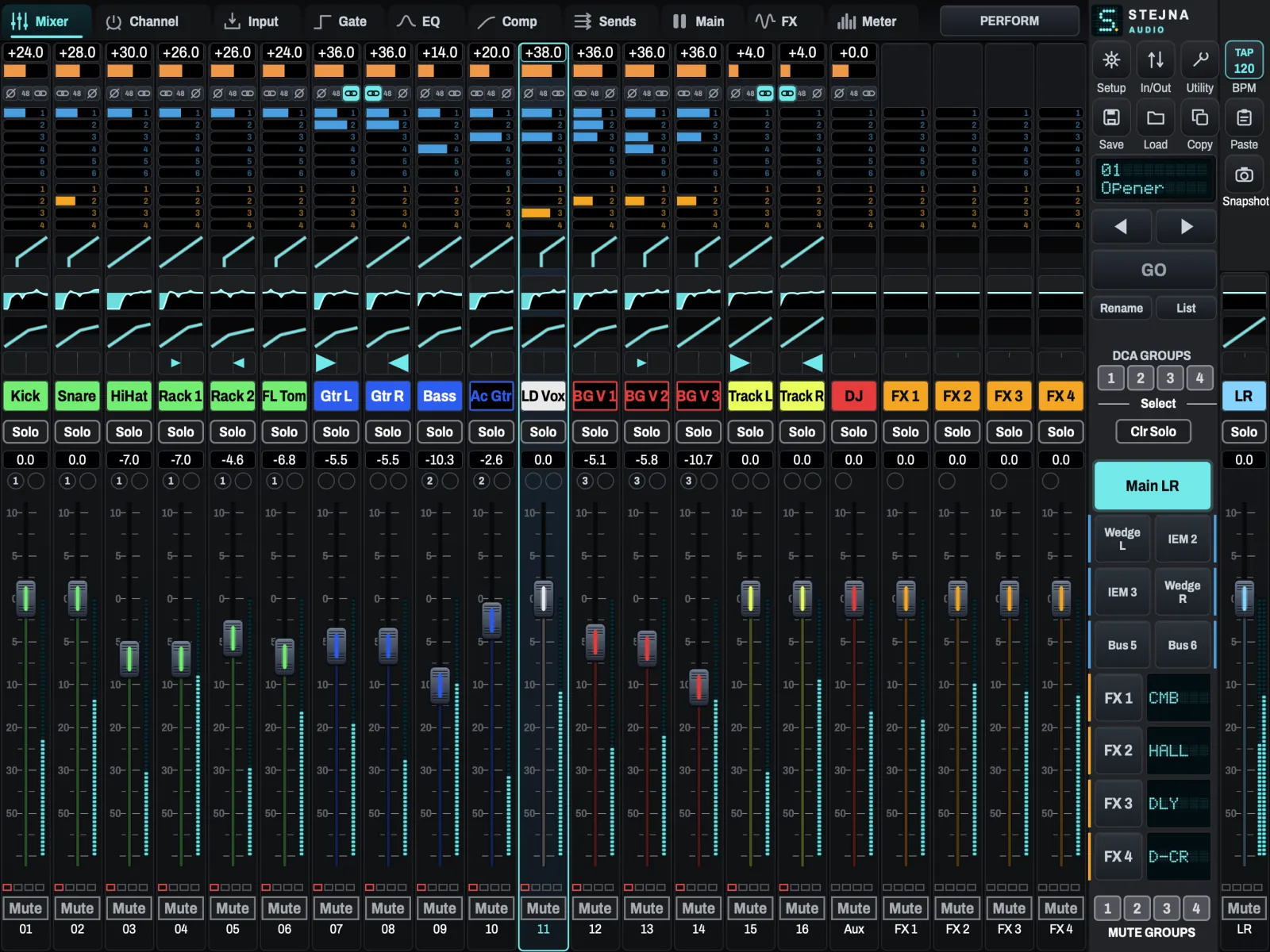Open the DLY effect type for FX 3
The width and height of the screenshot is (1270, 952).
[1179, 804]
